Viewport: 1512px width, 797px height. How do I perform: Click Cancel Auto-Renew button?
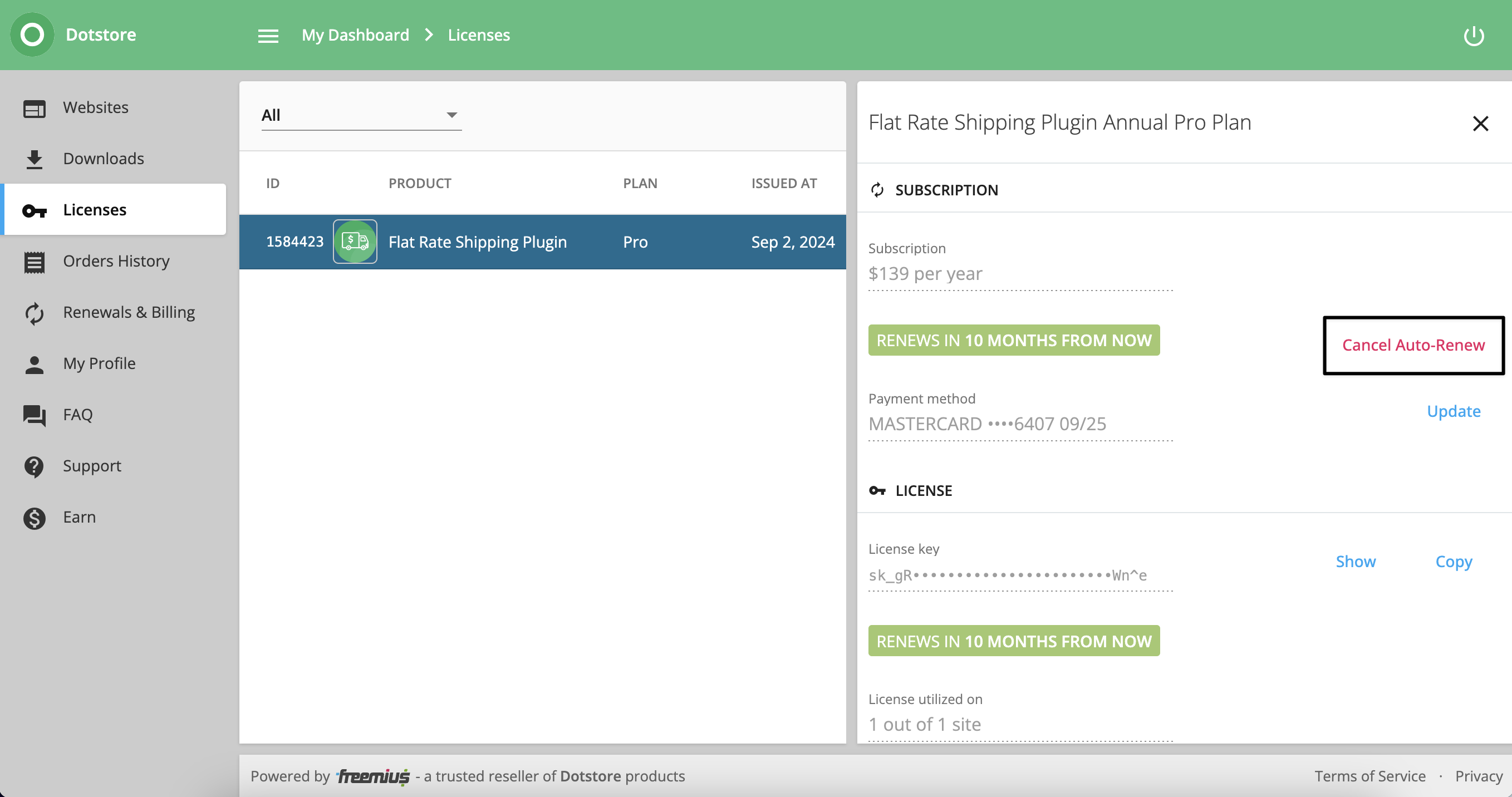(1413, 345)
